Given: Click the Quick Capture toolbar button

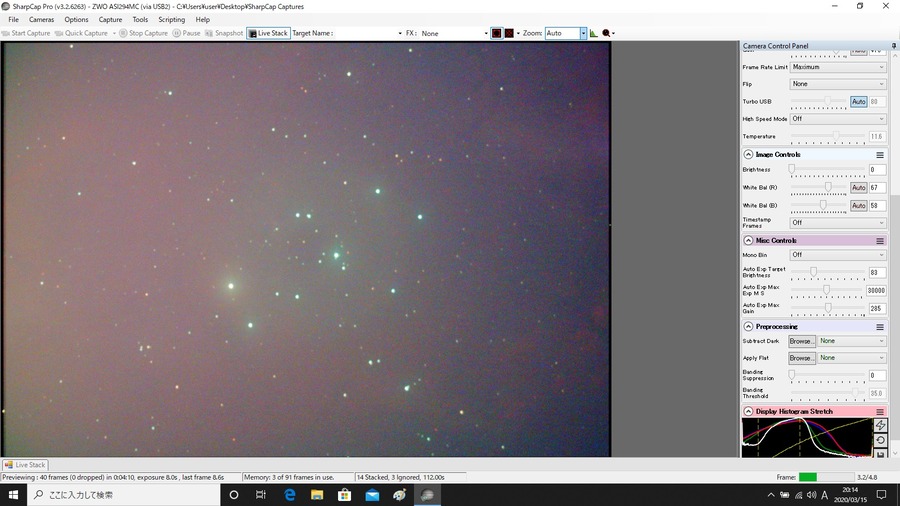Looking at the screenshot, I should coord(82,33).
